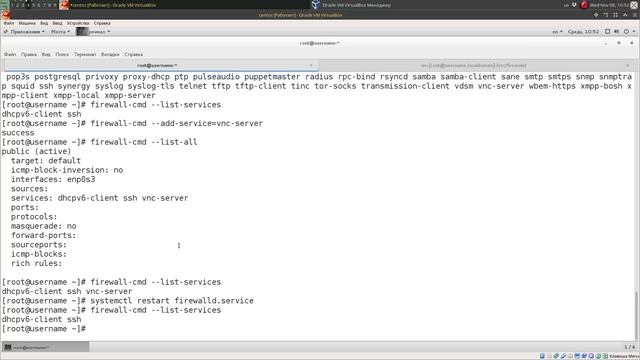Open VirtualBox Вид menu

pos(44,23)
